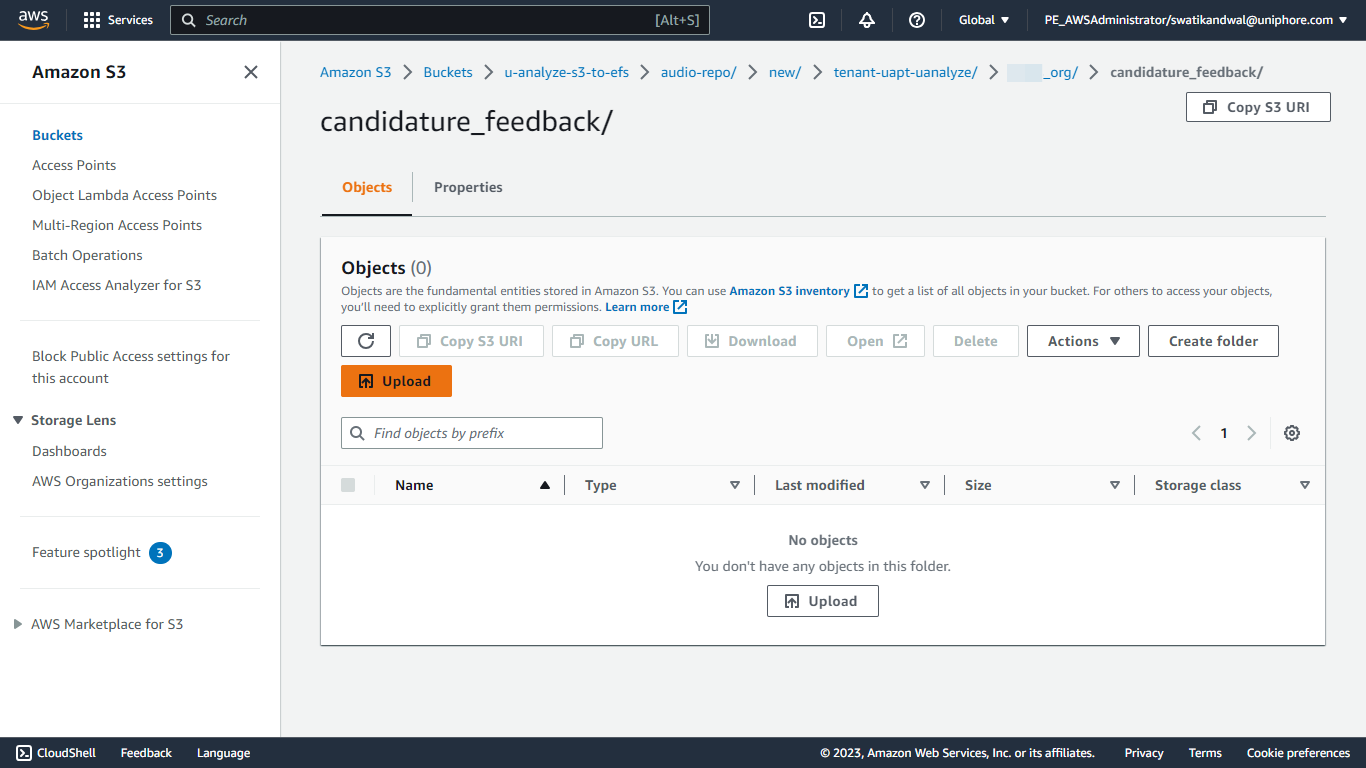Image resolution: width=1366 pixels, height=768 pixels.
Task: Open the CloudShell button in the footer
Action: (x=56, y=753)
